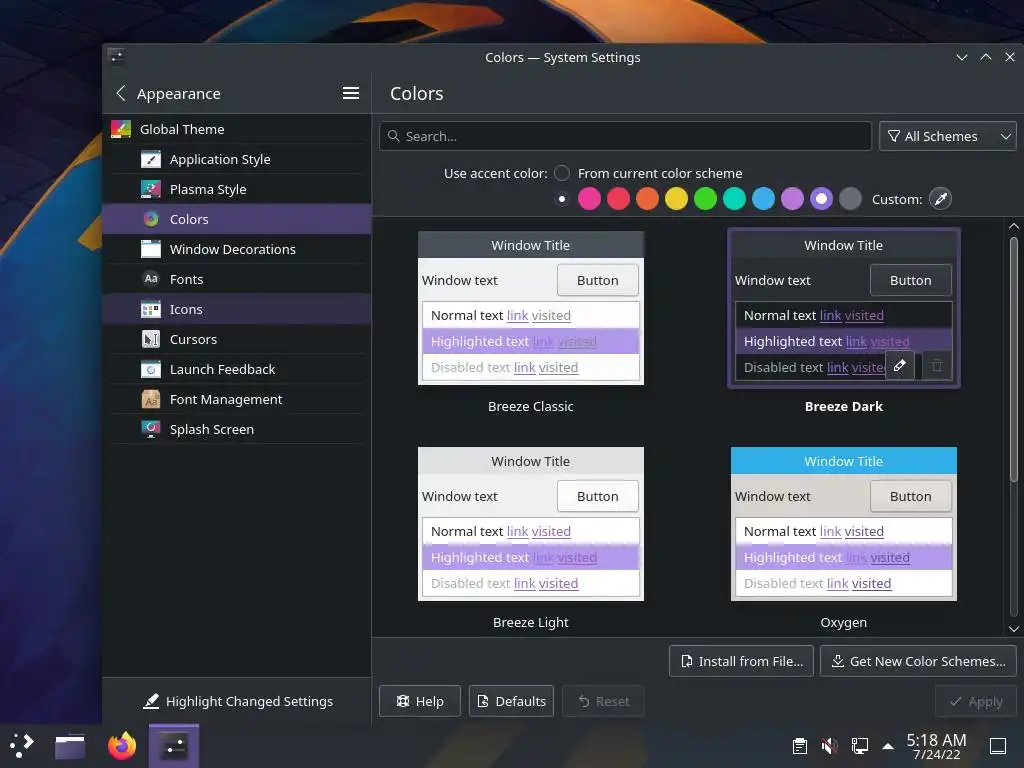The image size is (1024, 768).
Task: Click the Plasma Style icon
Action: point(151,189)
